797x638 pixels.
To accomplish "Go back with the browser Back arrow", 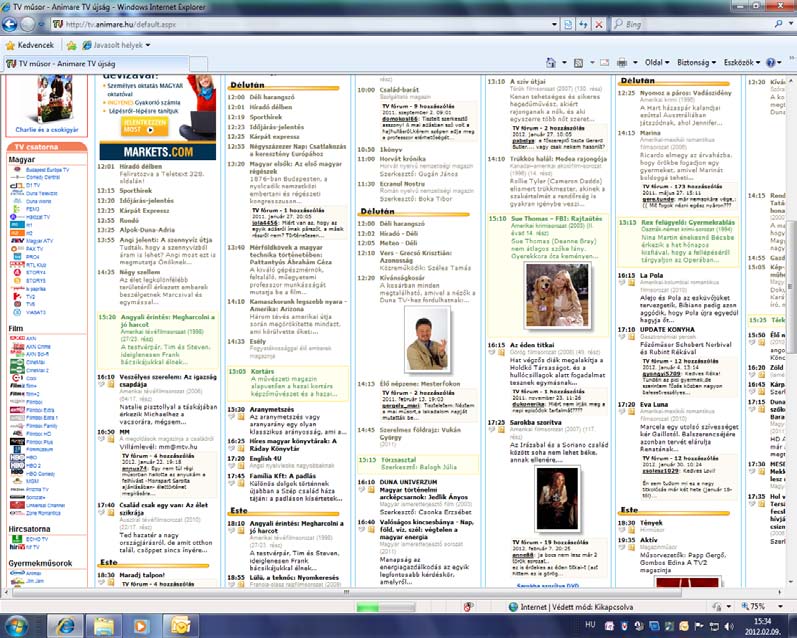I will coord(9,24).
